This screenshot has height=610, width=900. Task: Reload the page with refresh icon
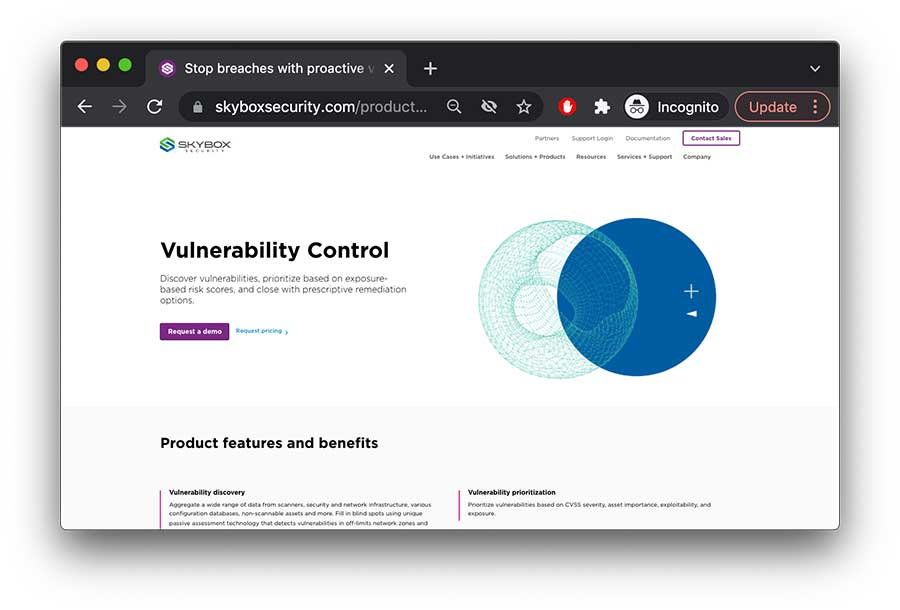pyautogui.click(x=154, y=107)
